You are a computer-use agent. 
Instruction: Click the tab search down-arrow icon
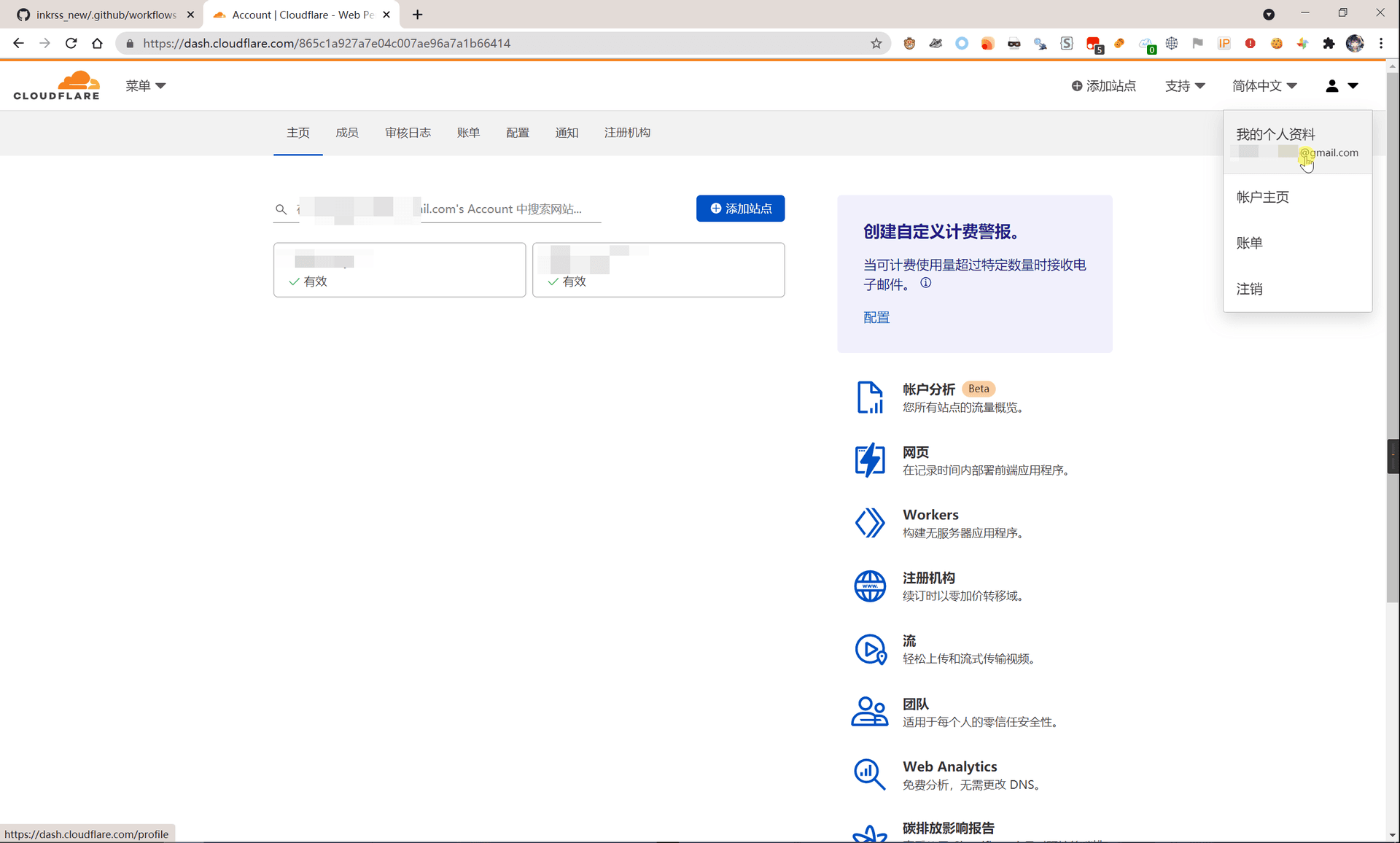click(1269, 15)
